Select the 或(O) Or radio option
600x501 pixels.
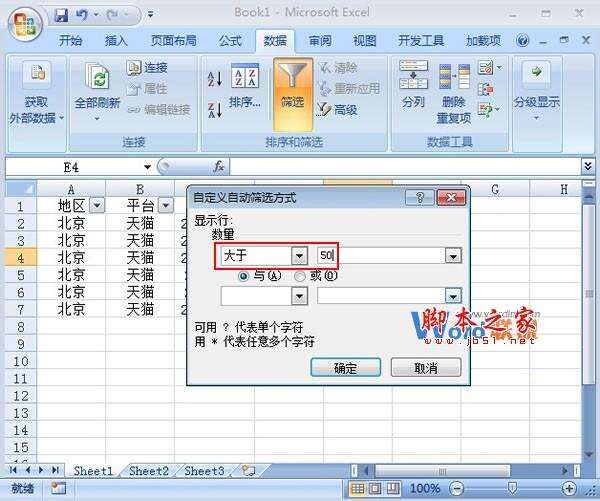pos(300,276)
